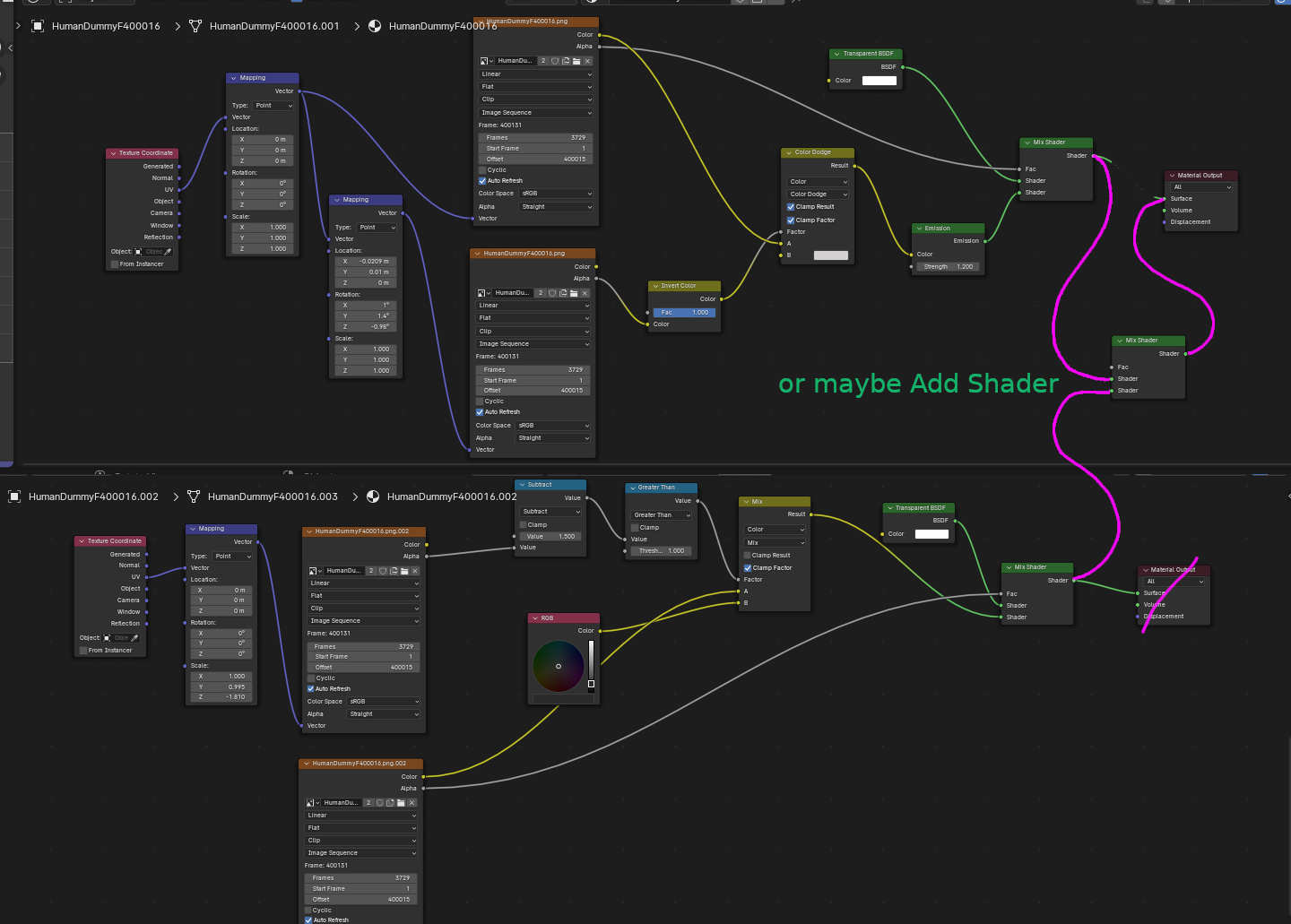Viewport: 1291px width, 924px height.
Task: Collapse the Emission node
Action: [x=919, y=229]
